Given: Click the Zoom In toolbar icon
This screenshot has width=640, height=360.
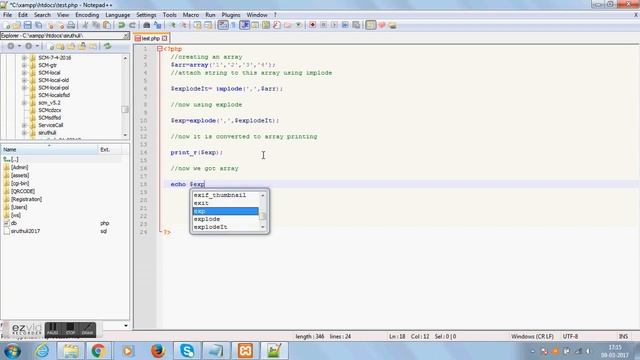Looking at the screenshot, I should pyautogui.click(x=172, y=25).
